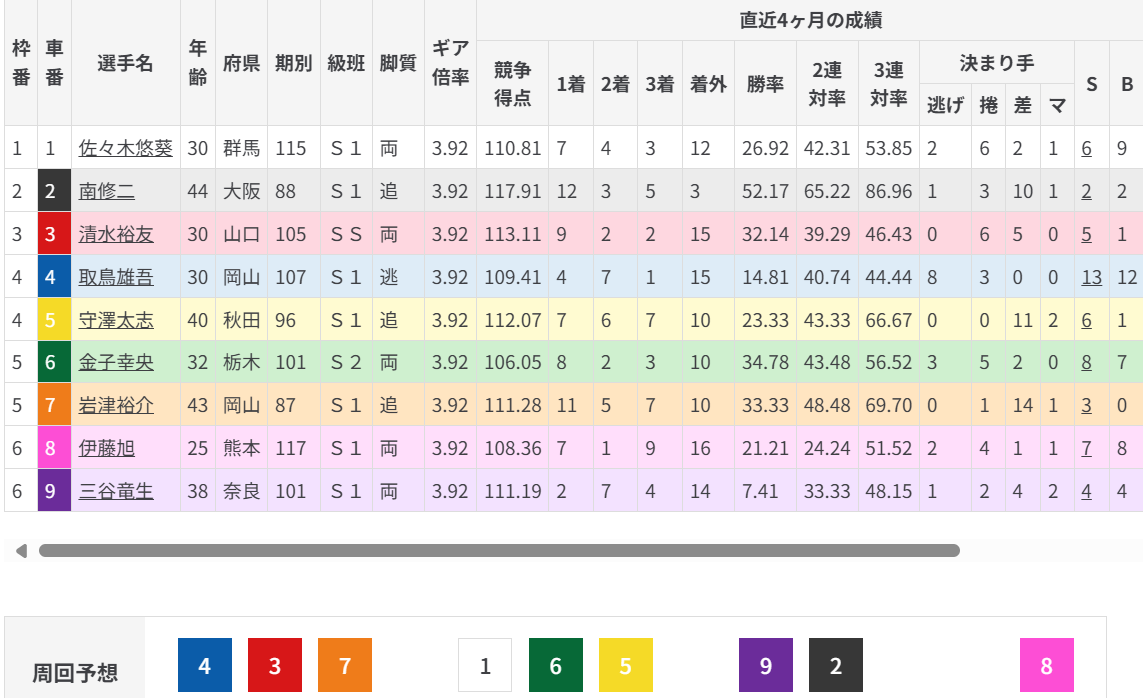Click S count link 13 for 取鳥雄吾
Viewport: 1143px width, 698px height.
click(1091, 277)
